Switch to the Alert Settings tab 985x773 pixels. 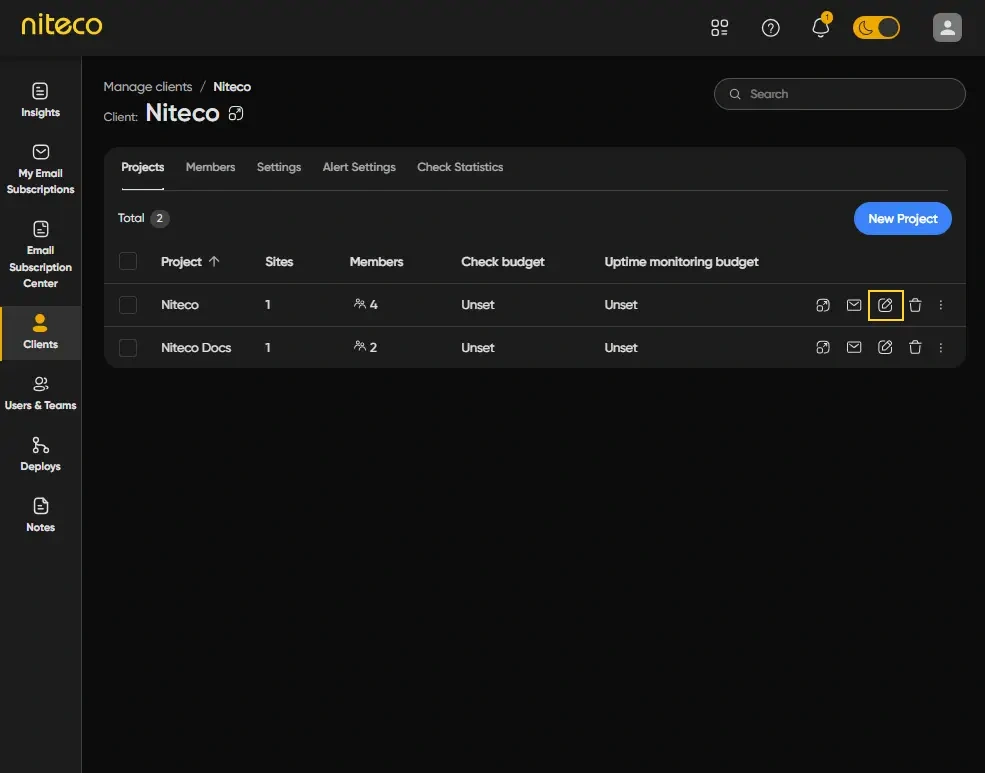point(359,167)
